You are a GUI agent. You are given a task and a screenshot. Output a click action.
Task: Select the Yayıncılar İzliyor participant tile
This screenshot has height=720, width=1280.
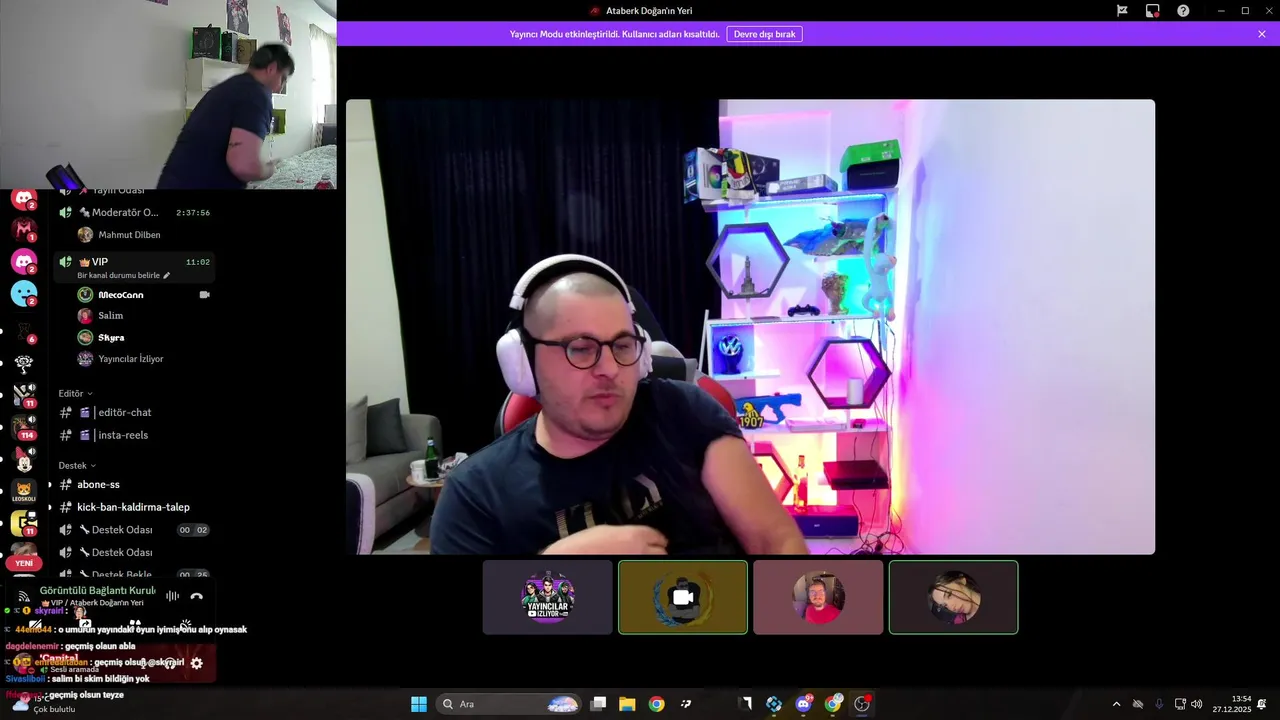(x=547, y=597)
